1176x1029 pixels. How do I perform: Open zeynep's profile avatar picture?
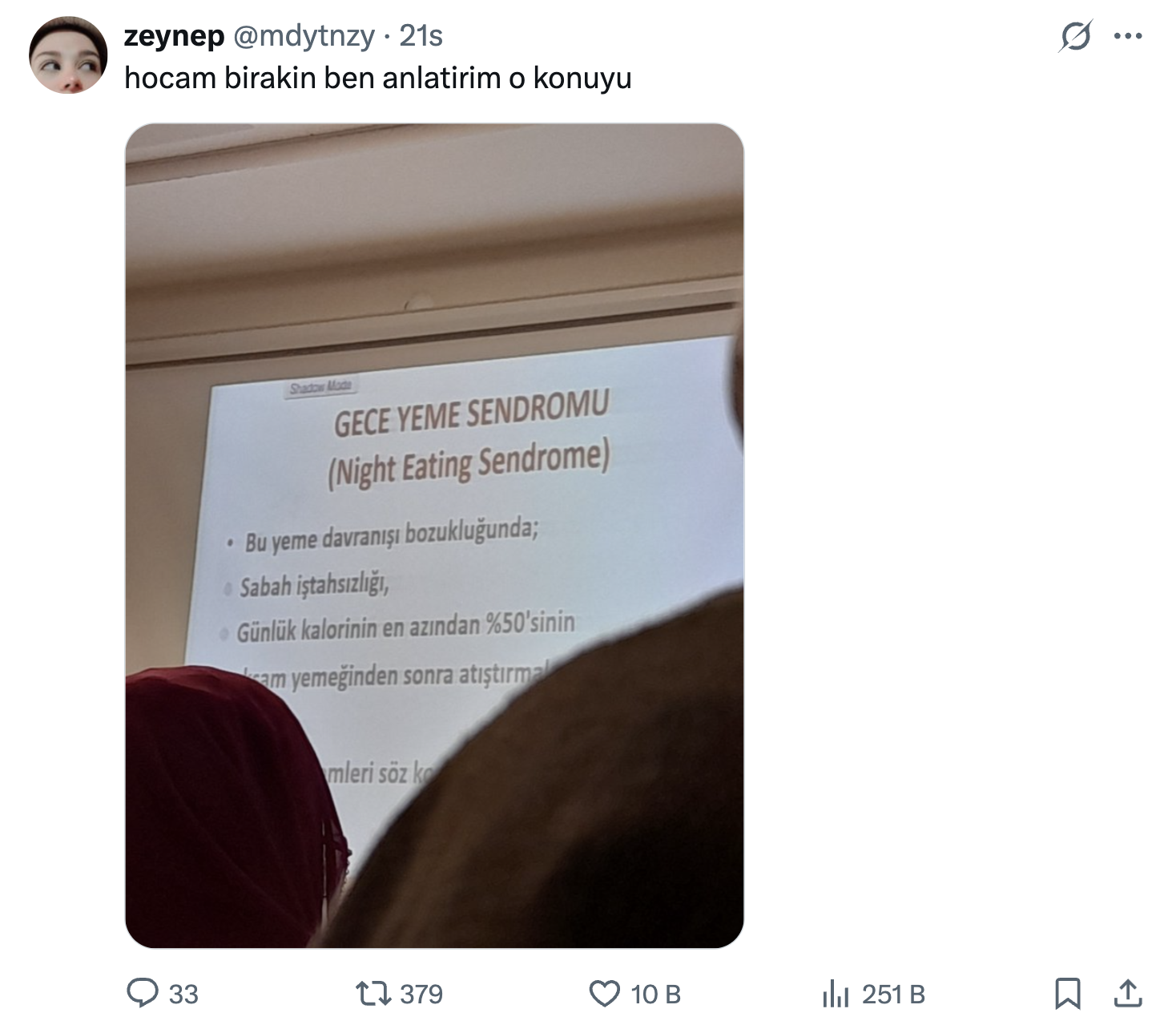tap(68, 54)
